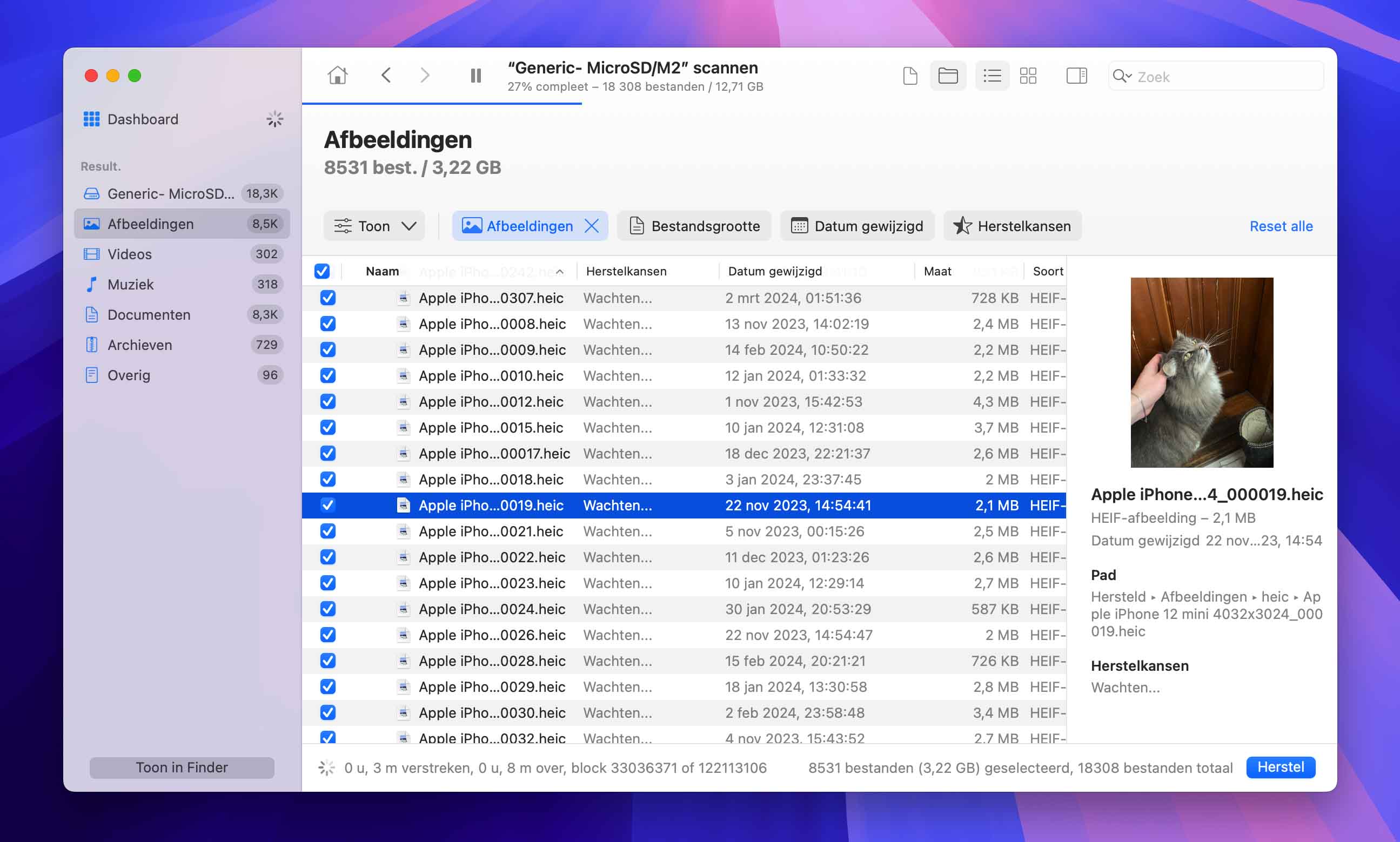1400x842 pixels.
Task: Click file icon of Apple iPho...0018.heic
Action: pos(403,480)
